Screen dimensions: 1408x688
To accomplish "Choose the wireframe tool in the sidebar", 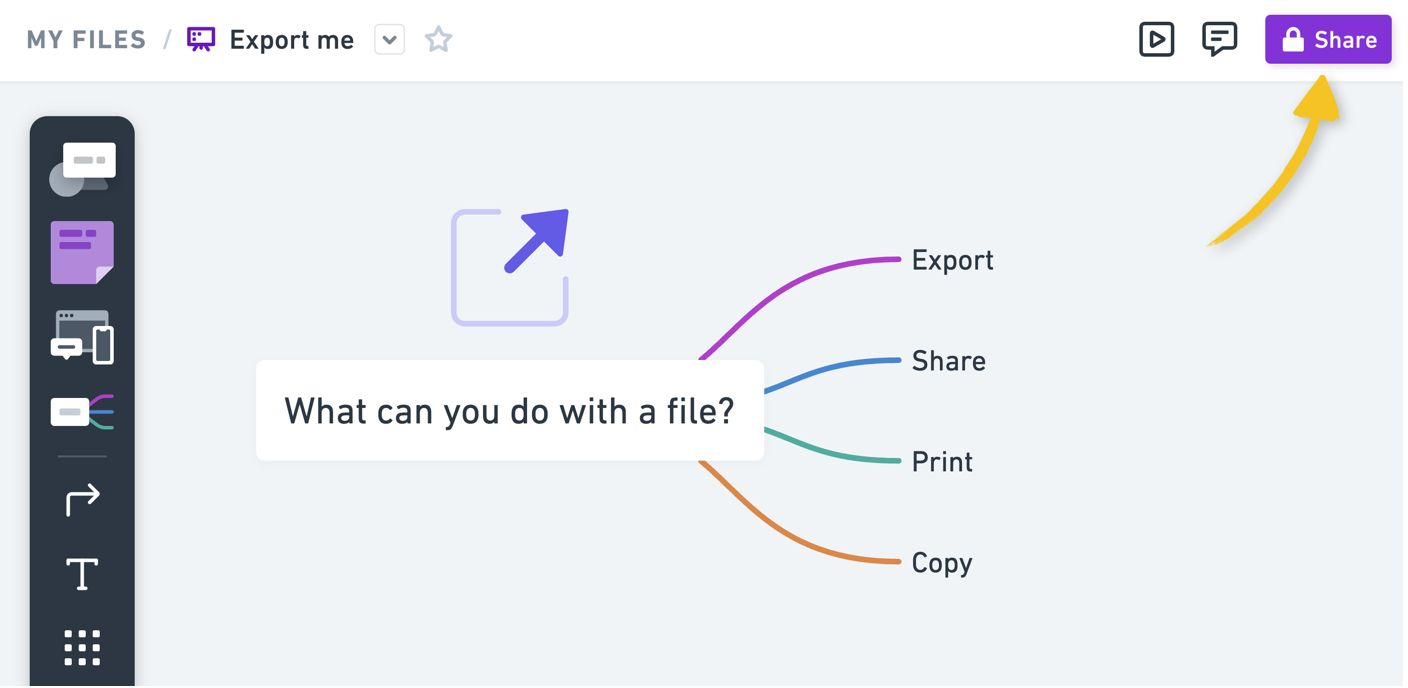I will pos(82,337).
